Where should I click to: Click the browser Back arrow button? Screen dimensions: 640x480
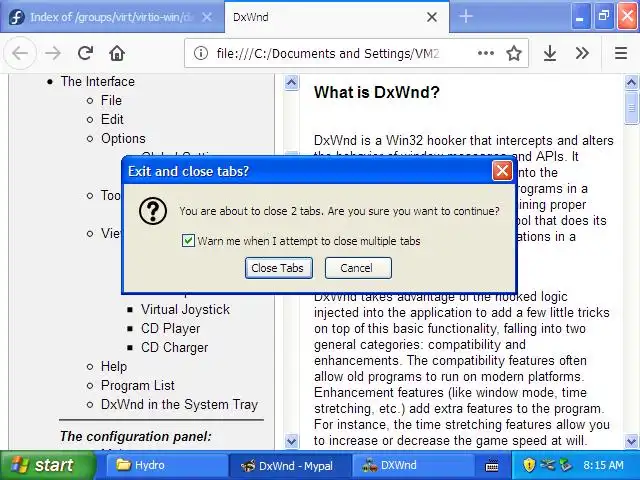coord(20,53)
